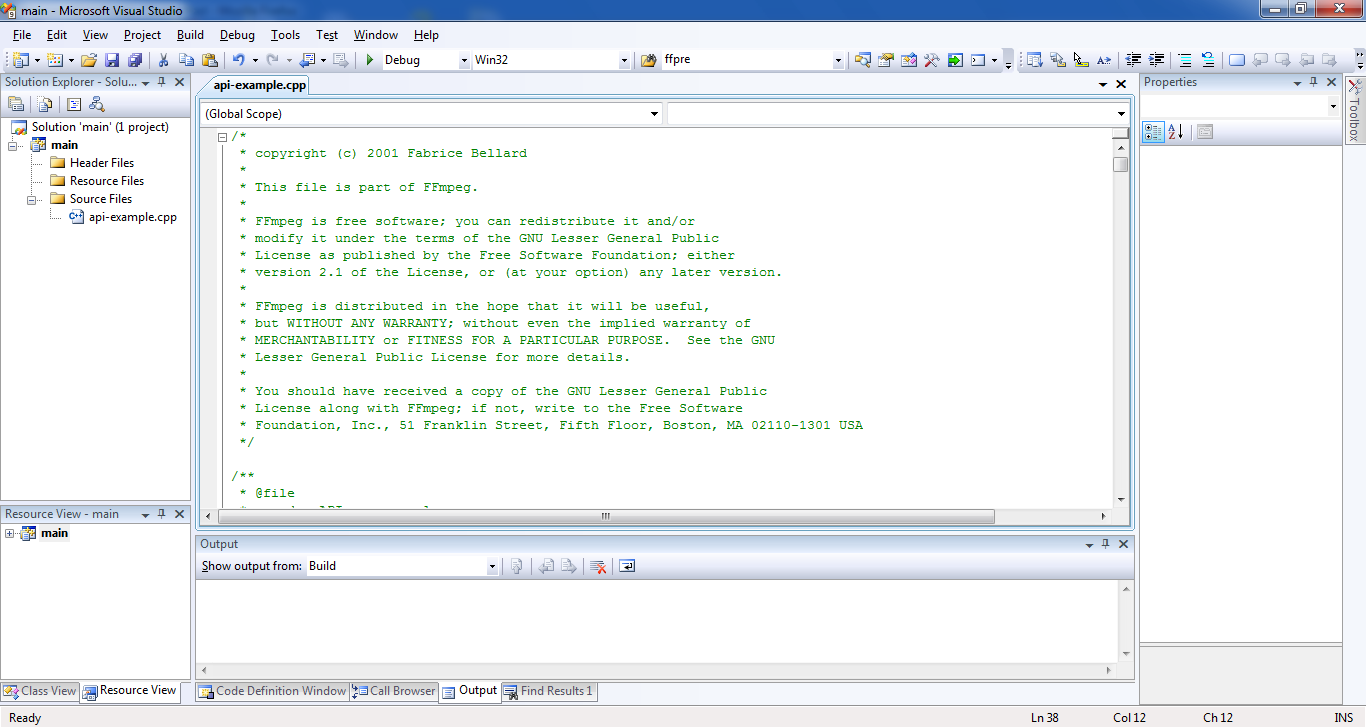Open the Build menu
This screenshot has width=1366, height=728.
(x=190, y=35)
